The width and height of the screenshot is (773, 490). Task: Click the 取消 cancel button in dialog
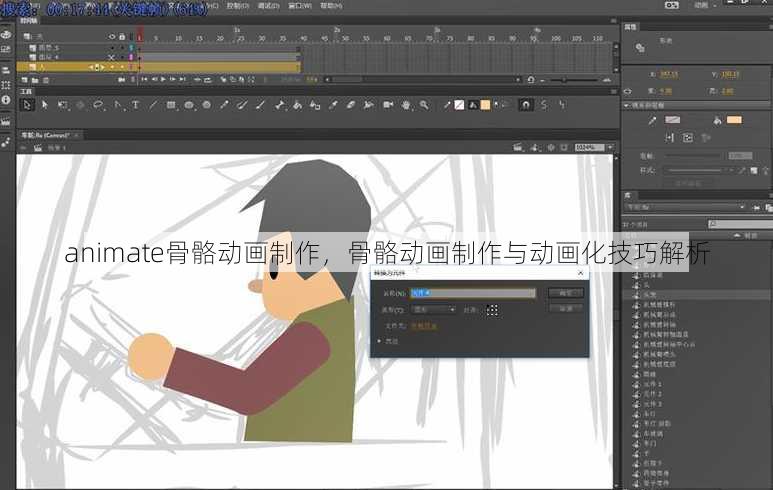click(566, 308)
